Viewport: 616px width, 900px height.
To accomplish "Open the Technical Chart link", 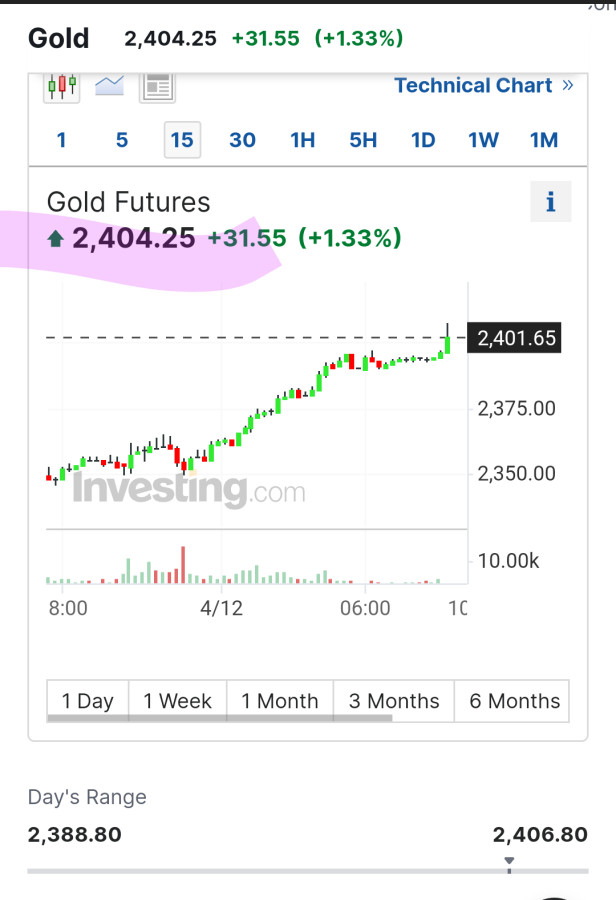I will 473,86.
